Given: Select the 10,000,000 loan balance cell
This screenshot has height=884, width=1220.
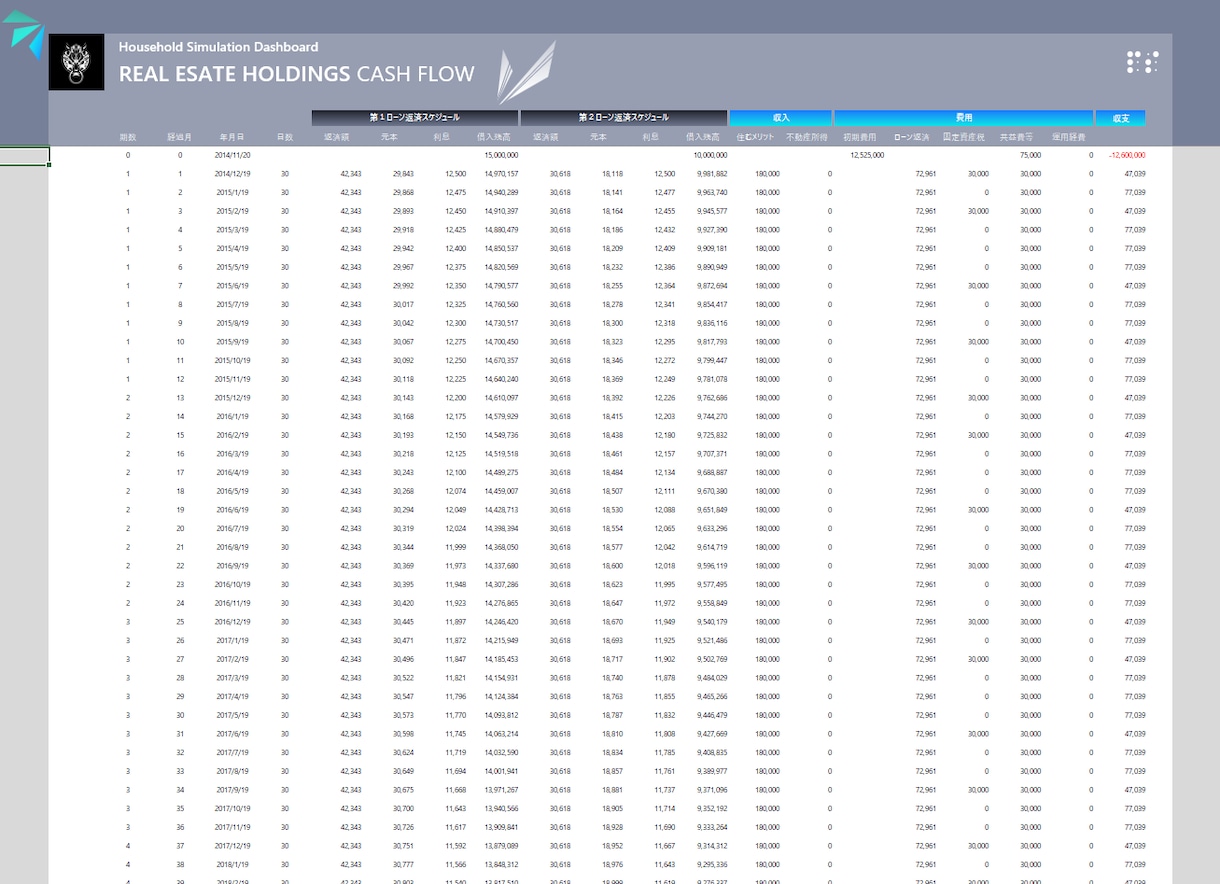Looking at the screenshot, I should [710, 155].
